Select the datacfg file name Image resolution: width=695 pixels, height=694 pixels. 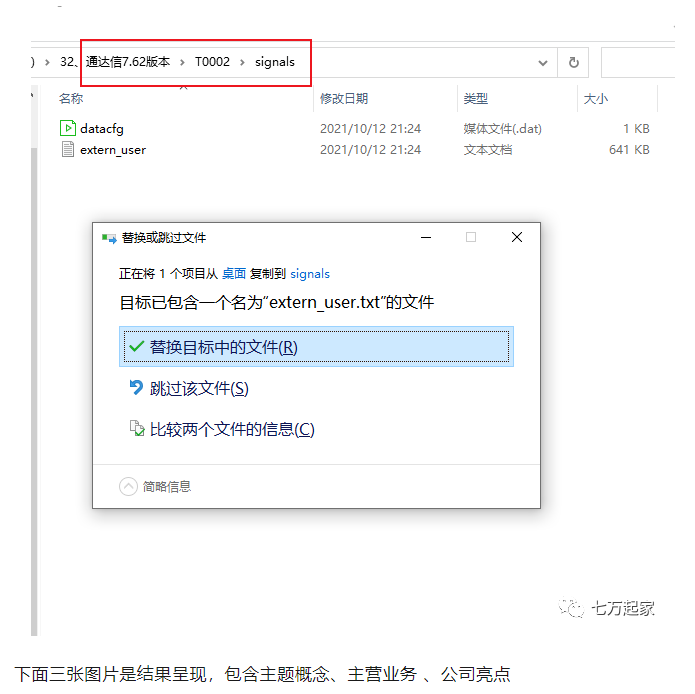tap(102, 129)
